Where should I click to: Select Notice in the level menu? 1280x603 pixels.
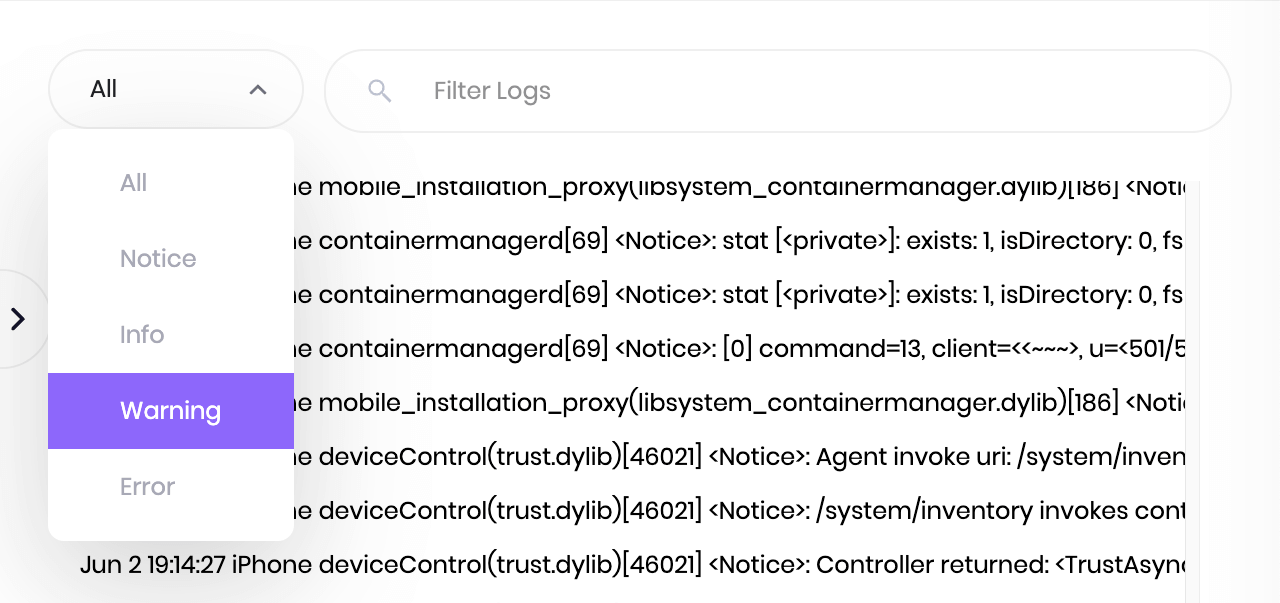171,259
